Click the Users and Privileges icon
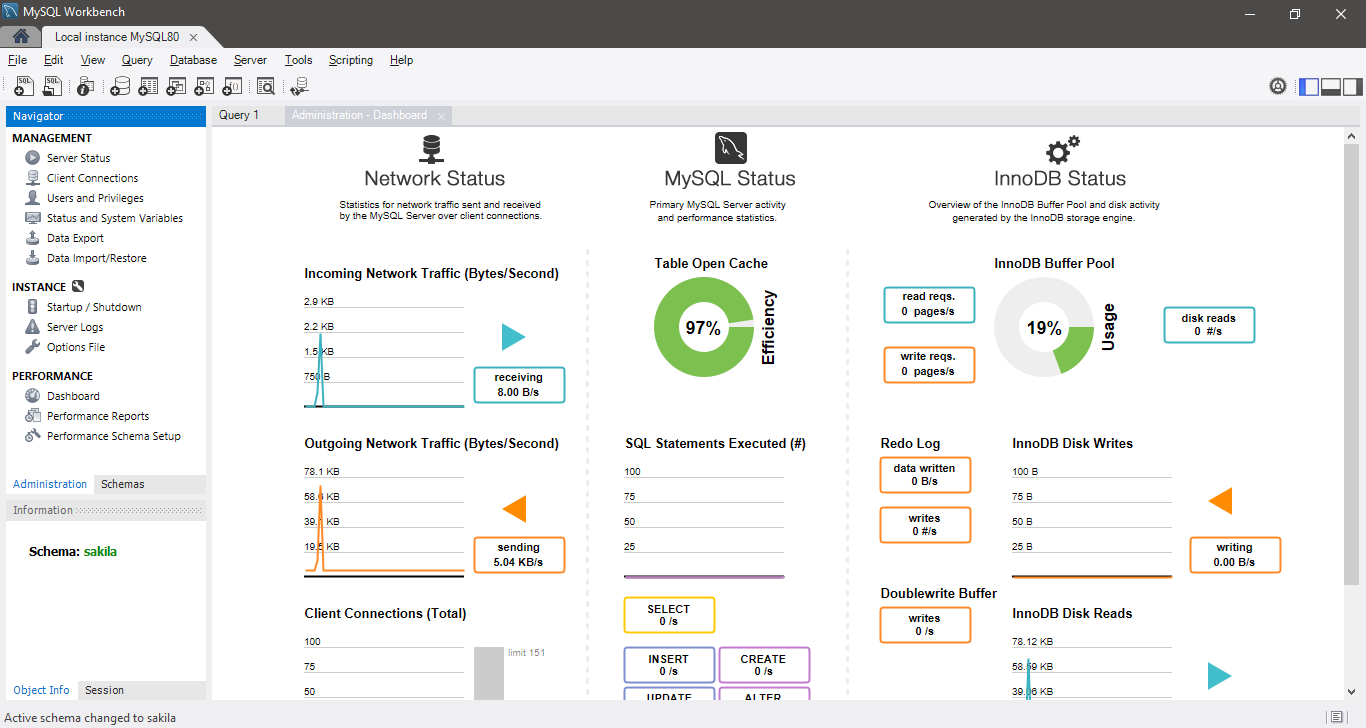 [x=33, y=198]
